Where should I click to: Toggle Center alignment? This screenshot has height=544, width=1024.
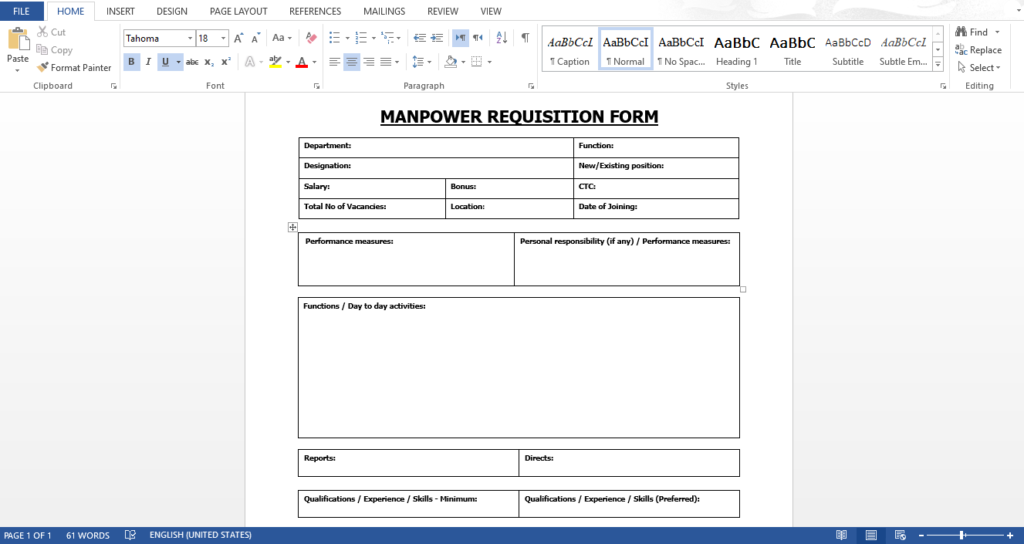pyautogui.click(x=351, y=62)
